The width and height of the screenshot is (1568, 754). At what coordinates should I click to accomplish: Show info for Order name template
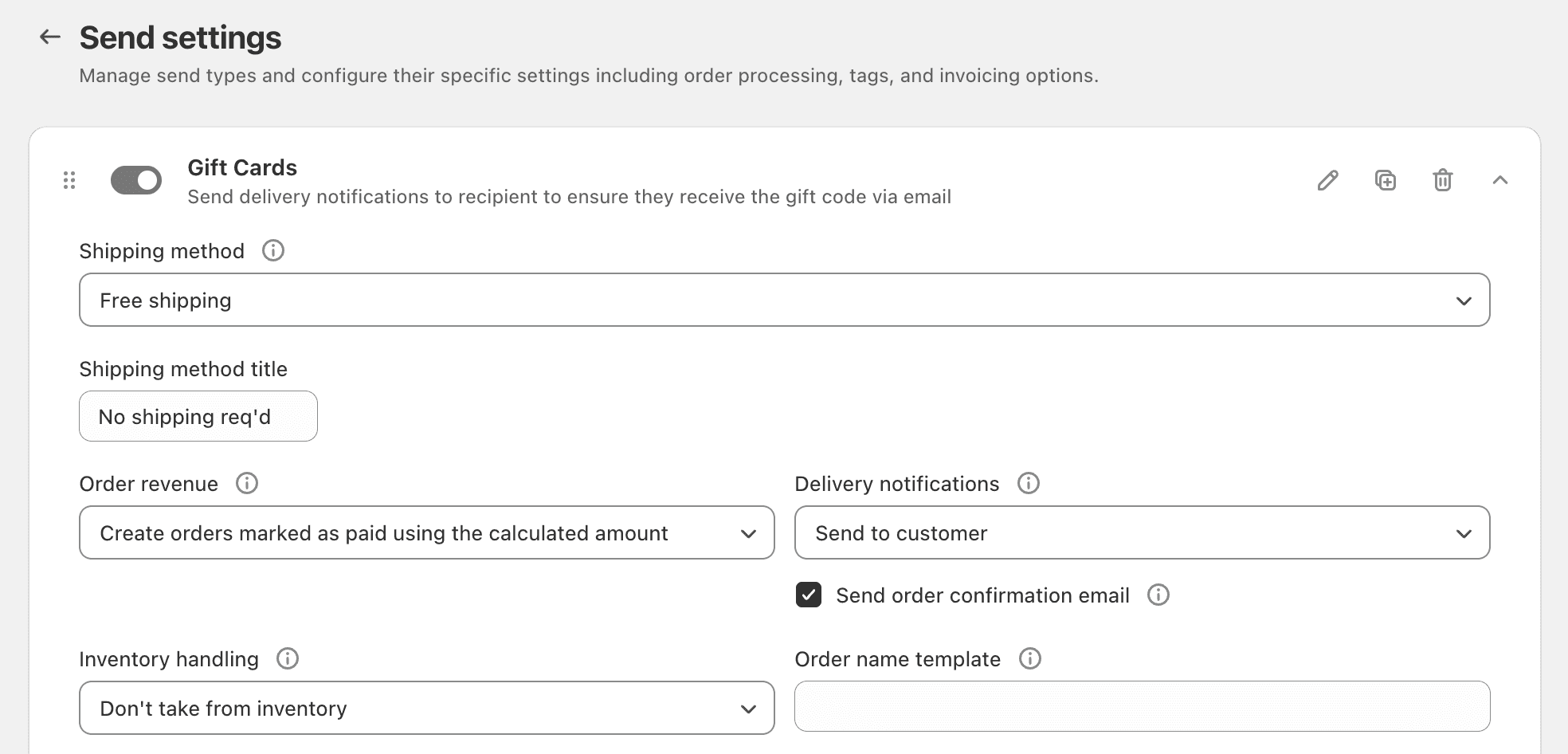[x=1030, y=659]
